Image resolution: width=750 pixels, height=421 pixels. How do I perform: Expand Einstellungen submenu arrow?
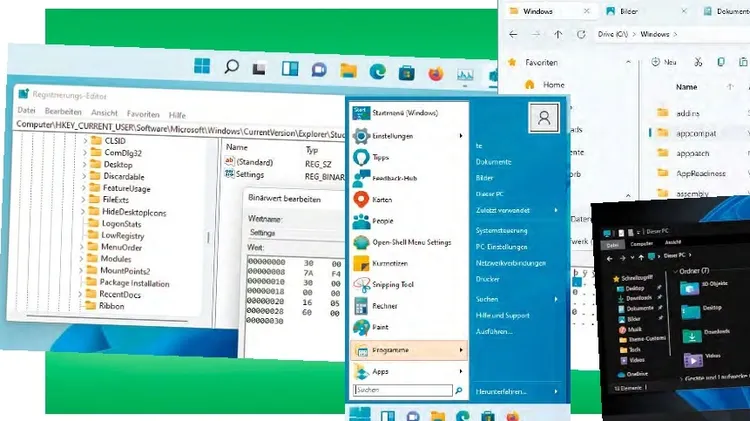coord(461,136)
